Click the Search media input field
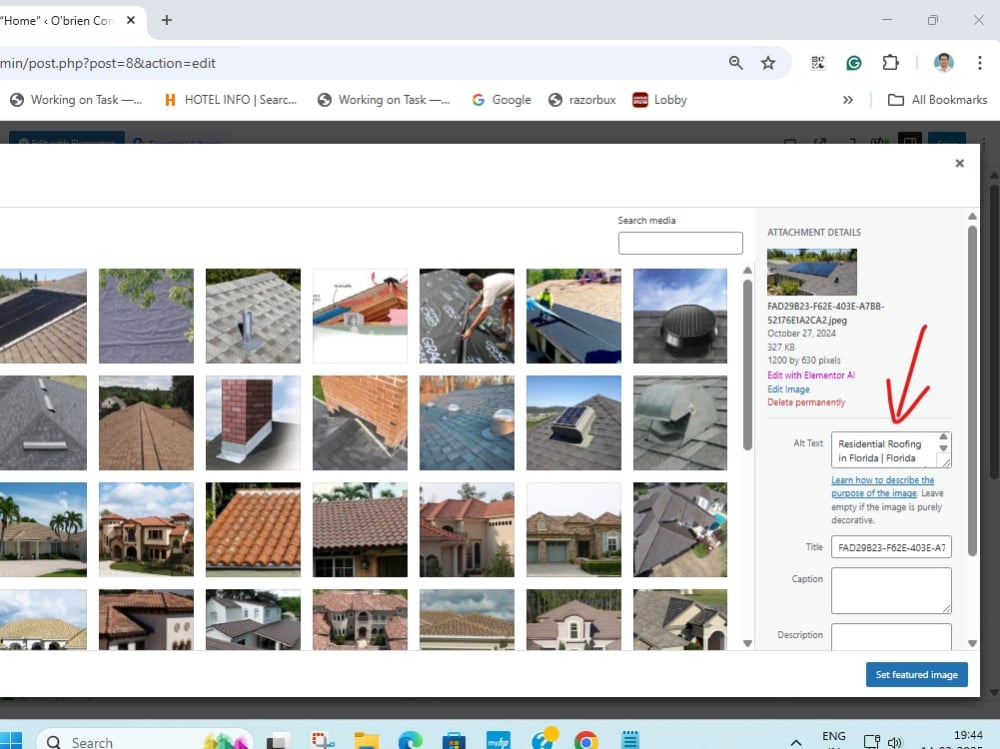 (680, 243)
